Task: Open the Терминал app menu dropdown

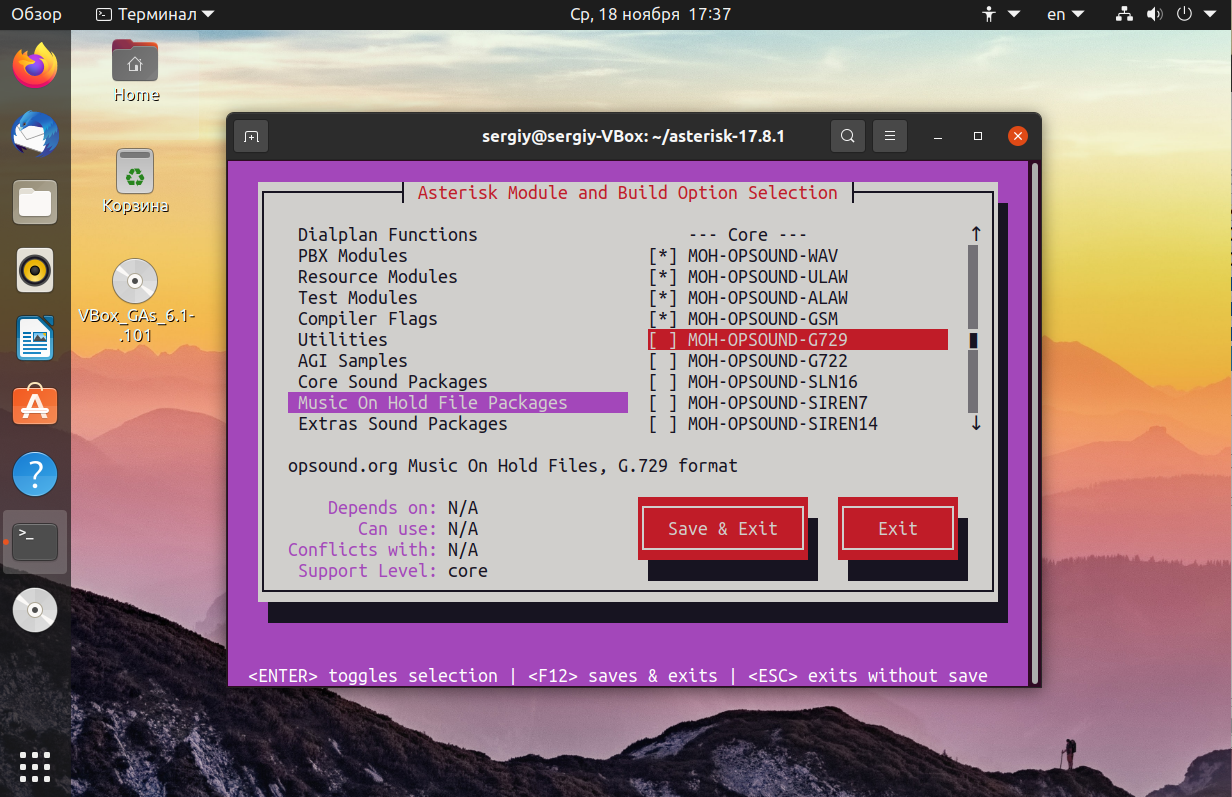Action: tap(155, 14)
